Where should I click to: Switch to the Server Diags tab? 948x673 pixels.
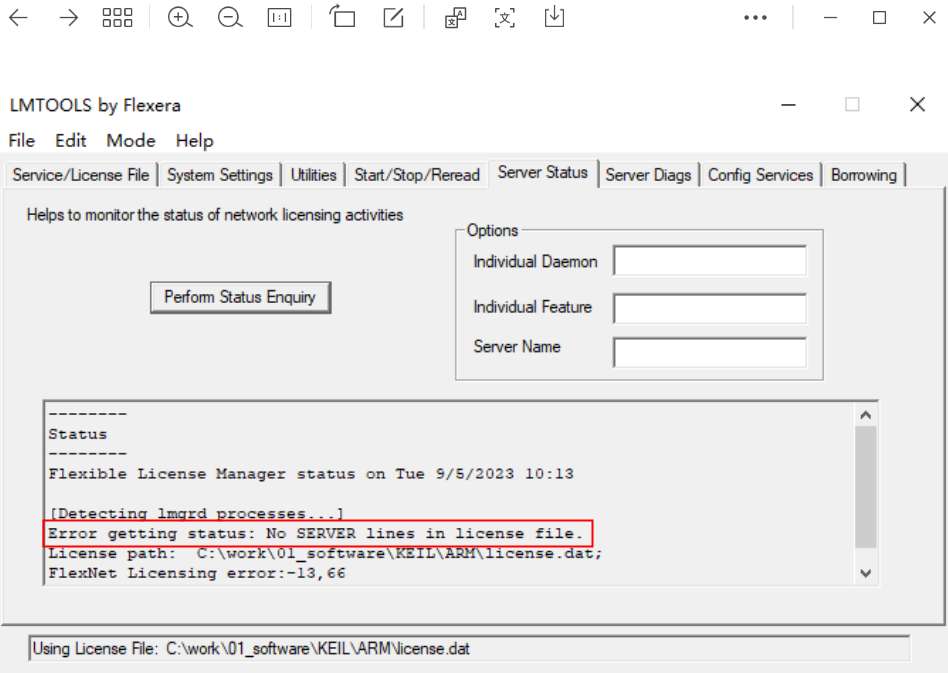point(648,175)
